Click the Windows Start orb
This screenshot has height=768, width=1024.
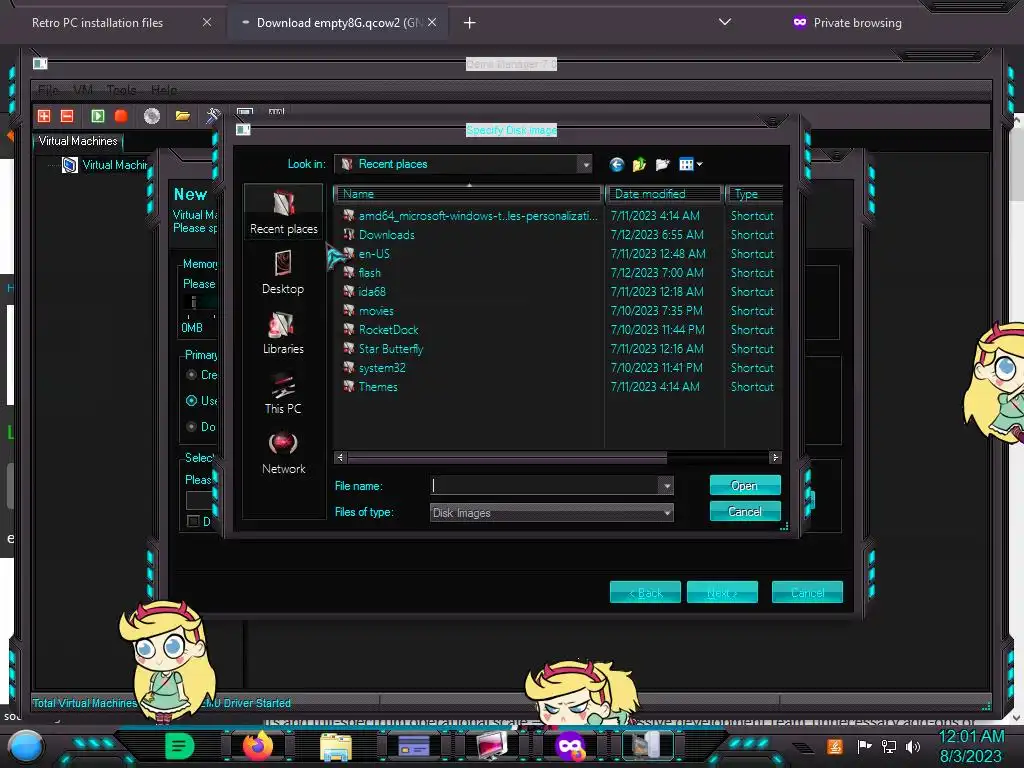(x=25, y=746)
